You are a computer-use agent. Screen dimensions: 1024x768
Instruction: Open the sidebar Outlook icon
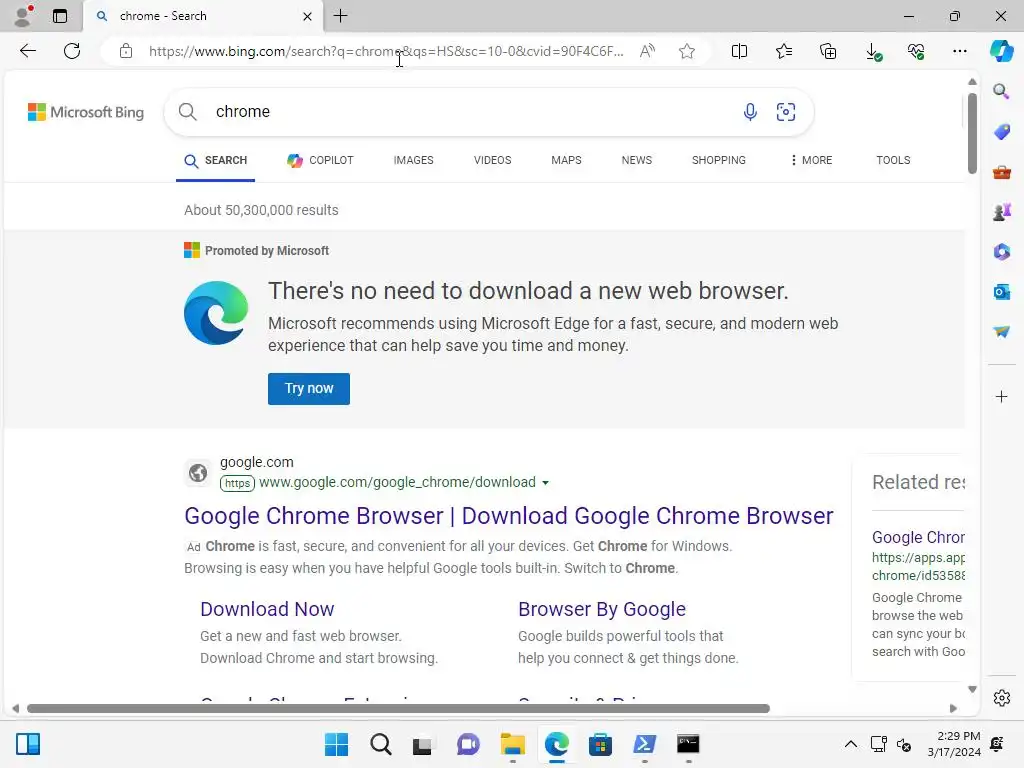click(1001, 292)
